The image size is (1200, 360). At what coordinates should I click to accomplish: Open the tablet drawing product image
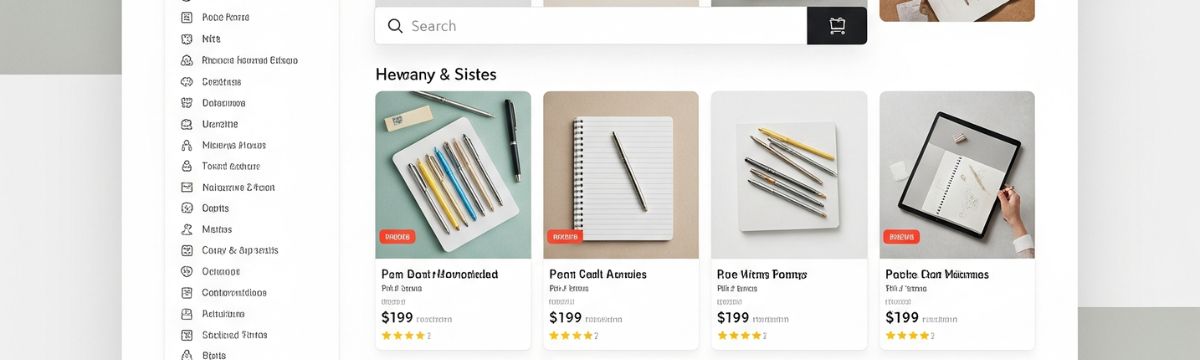tap(957, 175)
